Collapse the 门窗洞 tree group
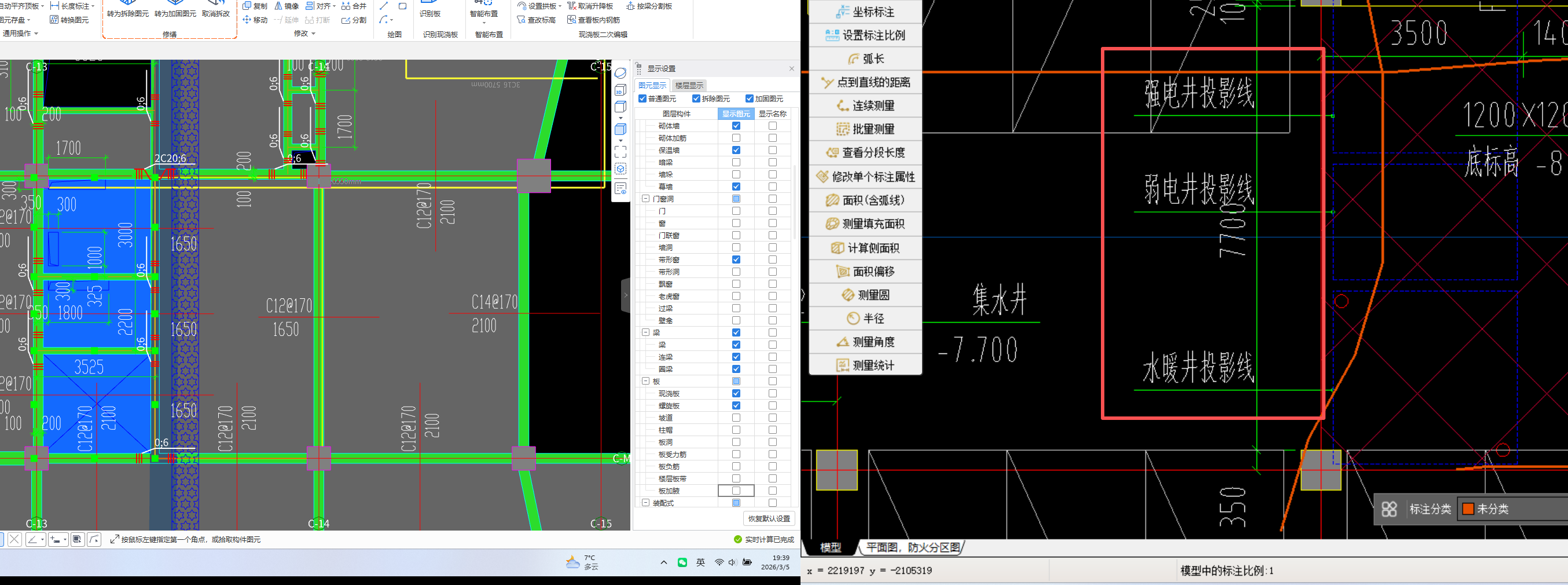Viewport: 1568px width, 585px height. tap(645, 199)
